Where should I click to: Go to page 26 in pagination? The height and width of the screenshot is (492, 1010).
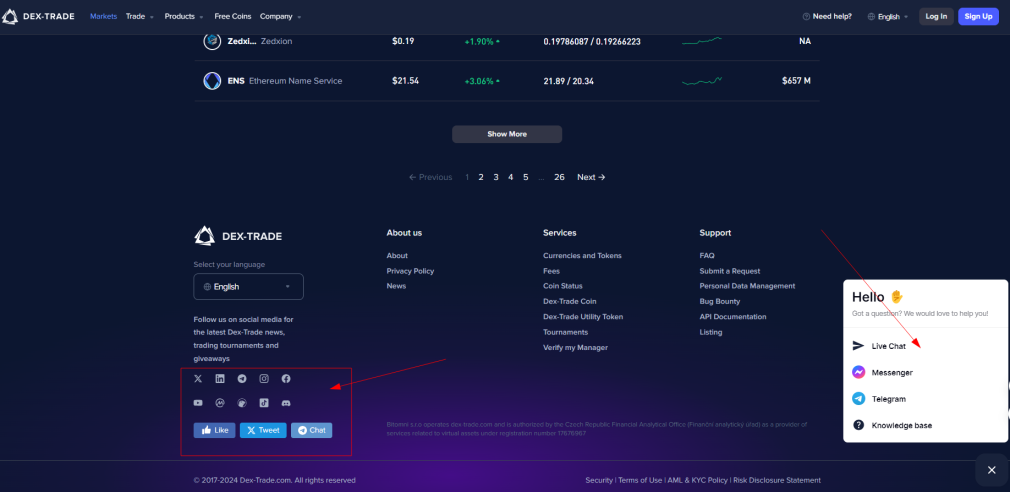click(559, 177)
